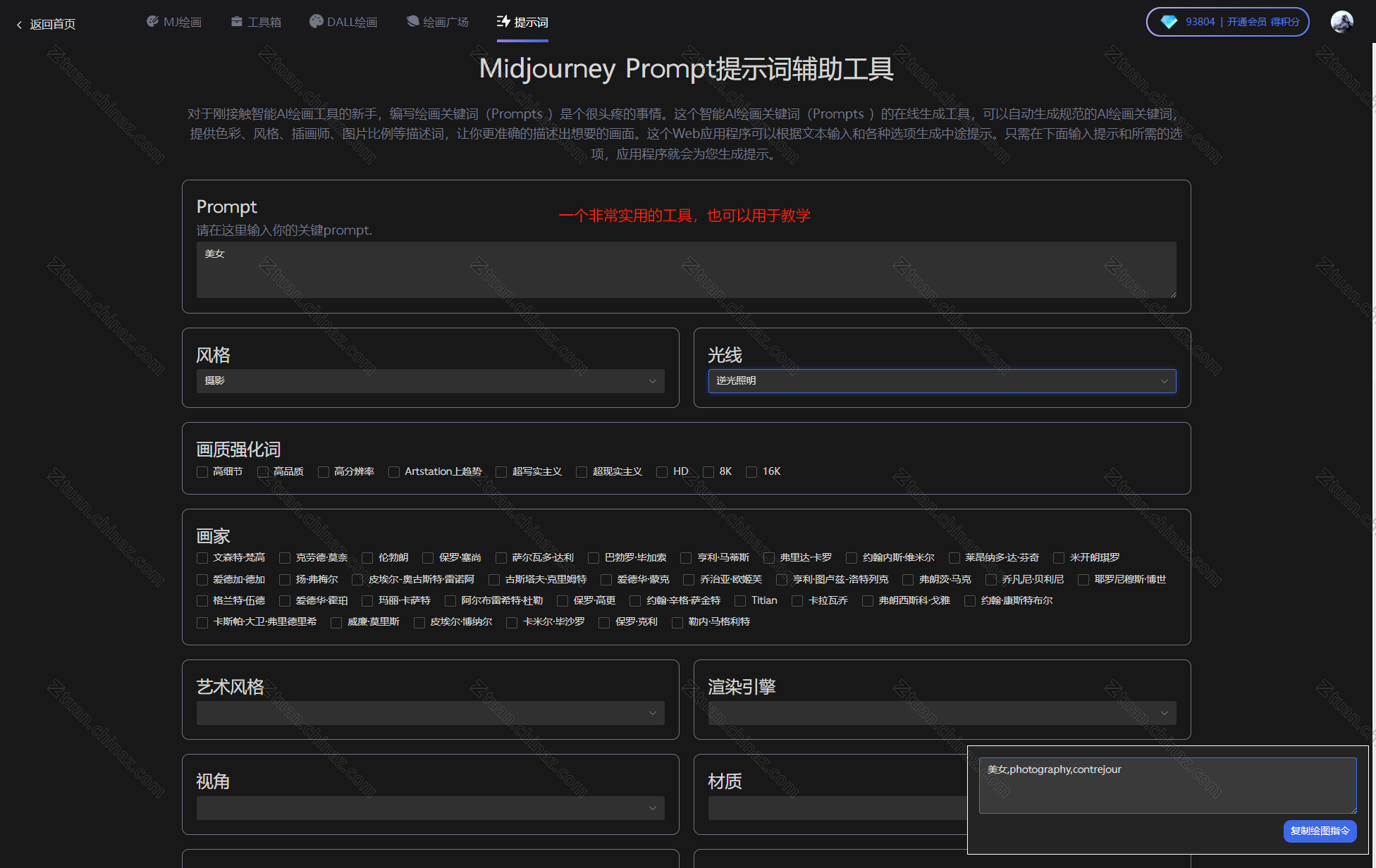The height and width of the screenshot is (868, 1376).
Task: Select painter 文森特·梵高 checkbox
Action: pyautogui.click(x=202, y=558)
